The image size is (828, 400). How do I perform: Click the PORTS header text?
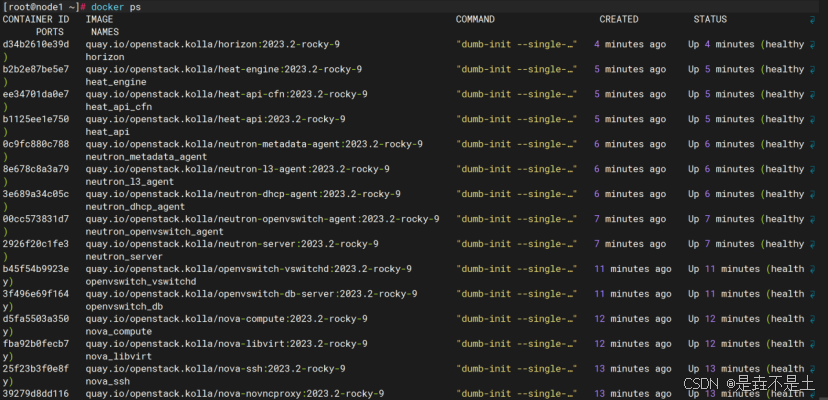[x=50, y=32]
